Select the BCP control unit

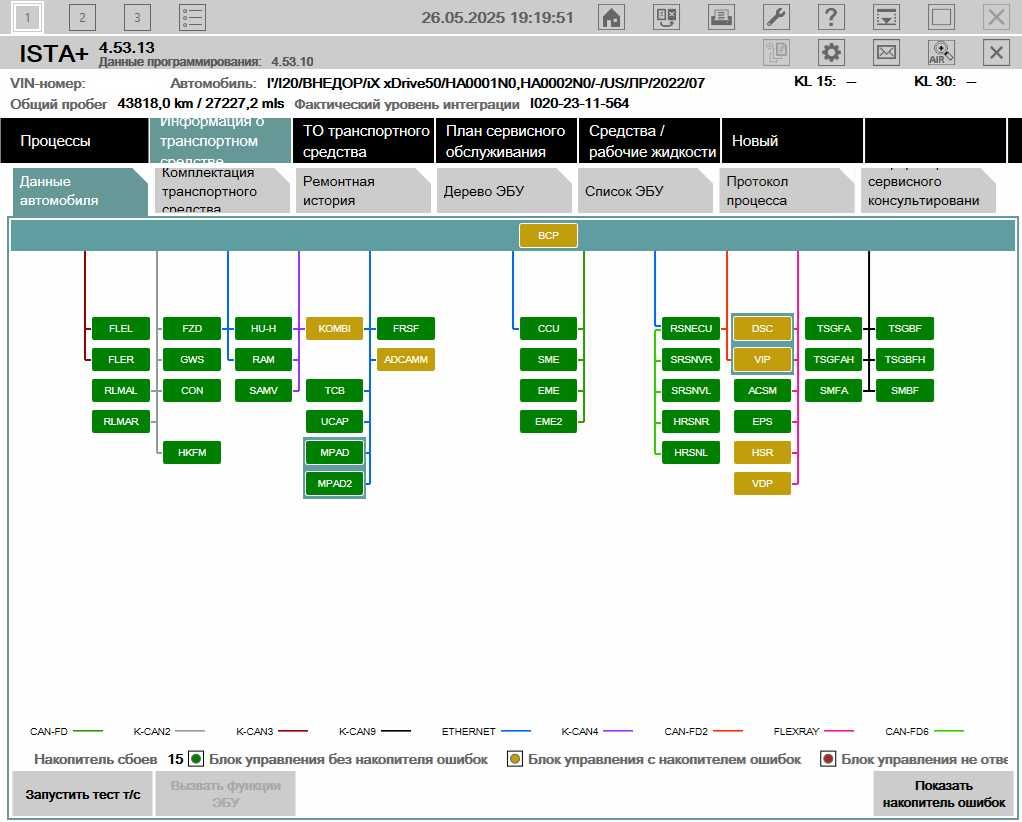click(x=548, y=235)
